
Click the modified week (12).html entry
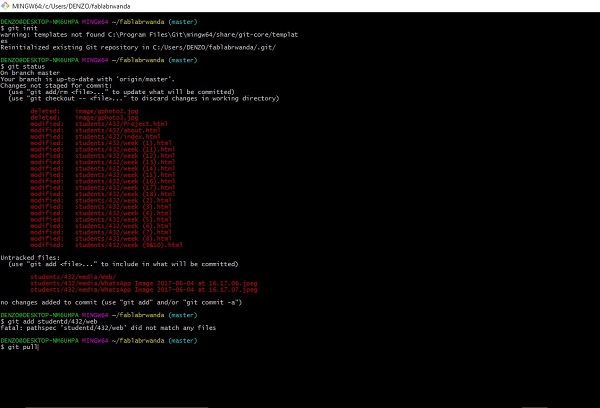(x=103, y=156)
